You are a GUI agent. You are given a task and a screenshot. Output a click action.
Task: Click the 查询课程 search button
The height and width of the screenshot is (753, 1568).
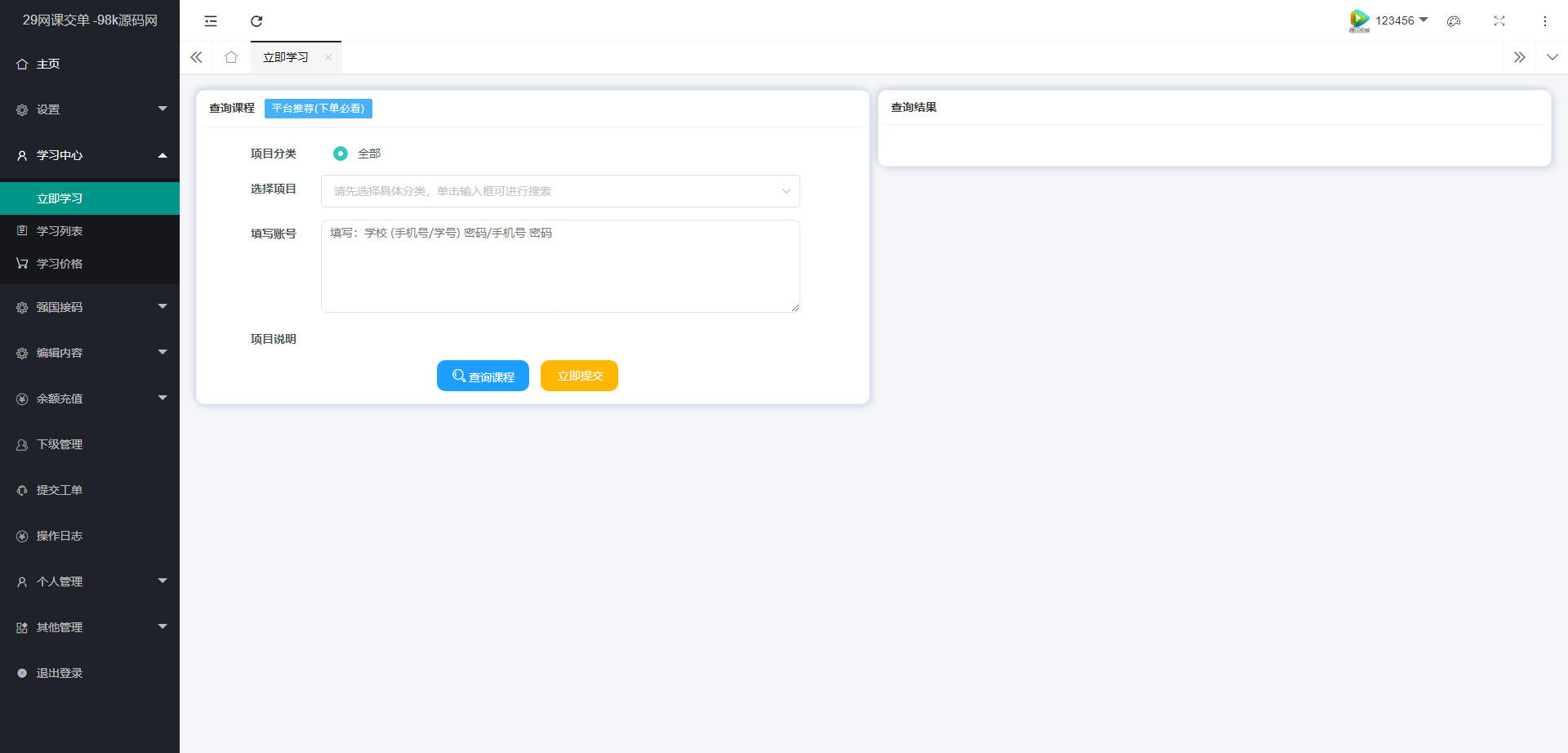tap(483, 376)
